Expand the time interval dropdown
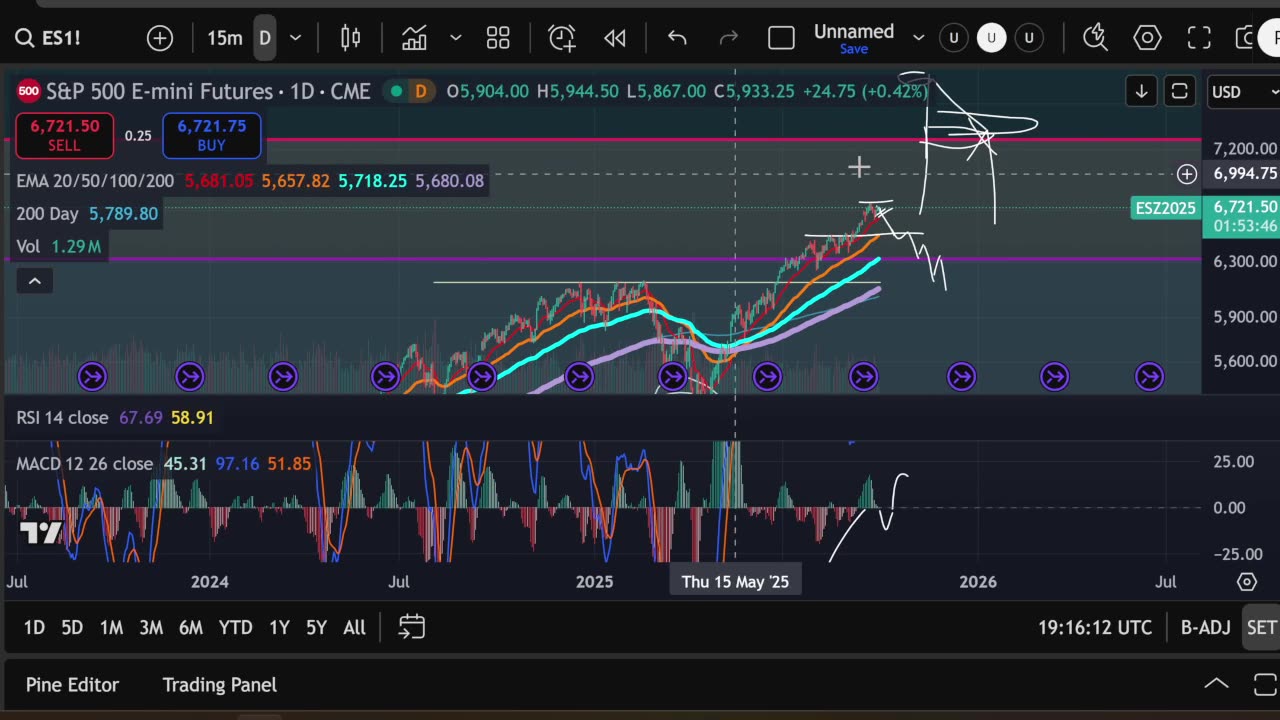Viewport: 1280px width, 720px height. [295, 38]
